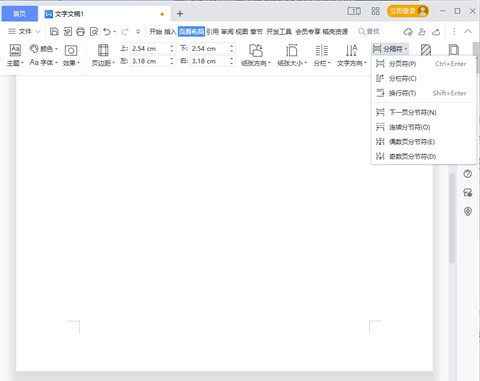This screenshot has width=480, height=381.
Task: Click the Export to PDF icon
Action: tap(67, 32)
